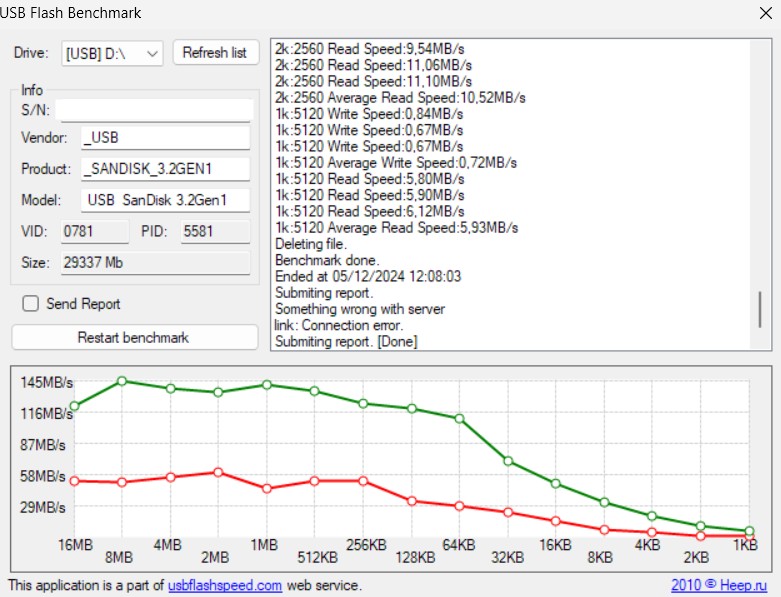This screenshot has height=597, width=781.
Task: Click green read-speed point at 8KB
Action: point(604,502)
